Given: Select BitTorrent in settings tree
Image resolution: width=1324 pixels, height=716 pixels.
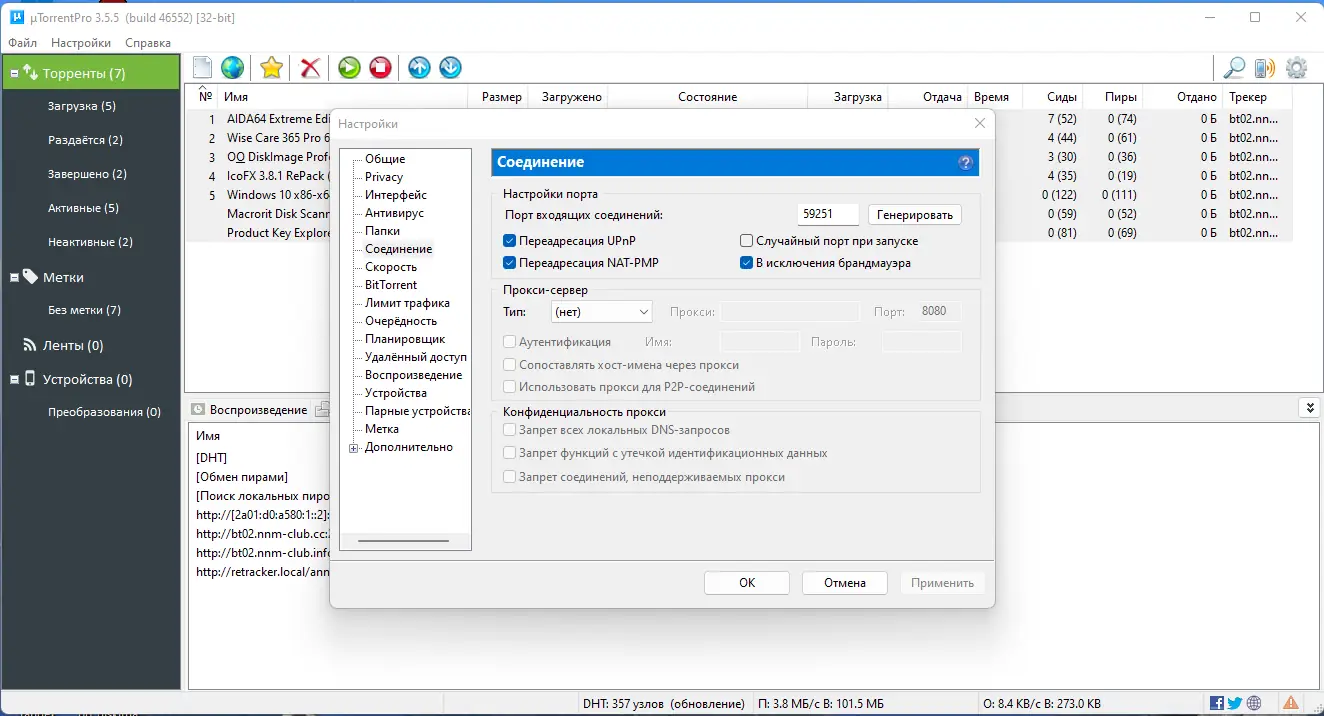Looking at the screenshot, I should (x=391, y=285).
